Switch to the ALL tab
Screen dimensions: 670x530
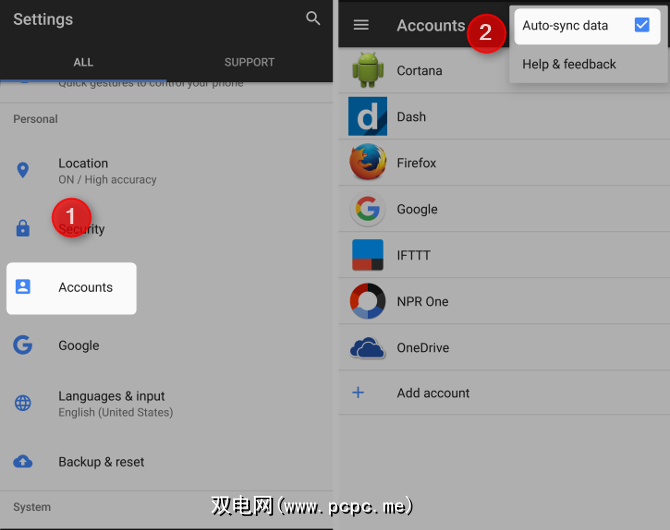click(x=83, y=62)
